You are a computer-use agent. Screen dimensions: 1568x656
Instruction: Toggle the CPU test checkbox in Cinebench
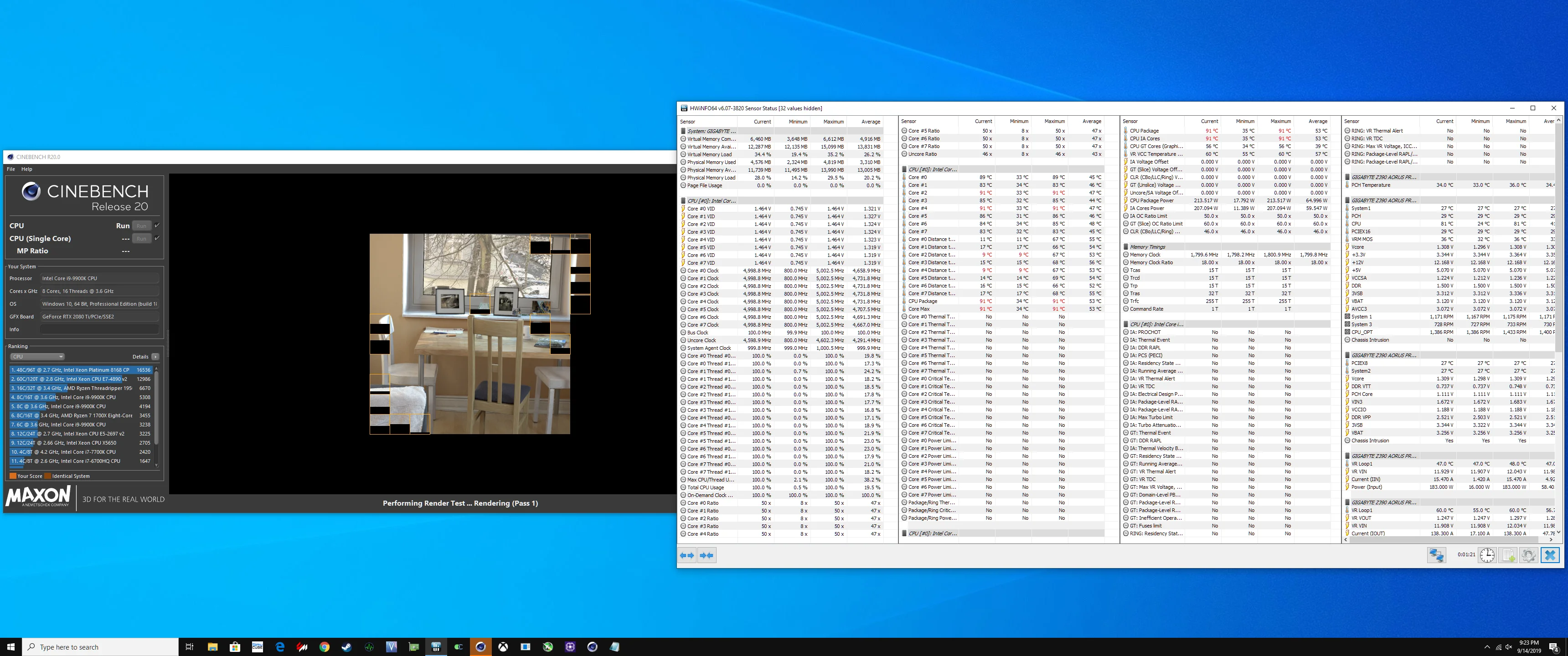click(157, 226)
